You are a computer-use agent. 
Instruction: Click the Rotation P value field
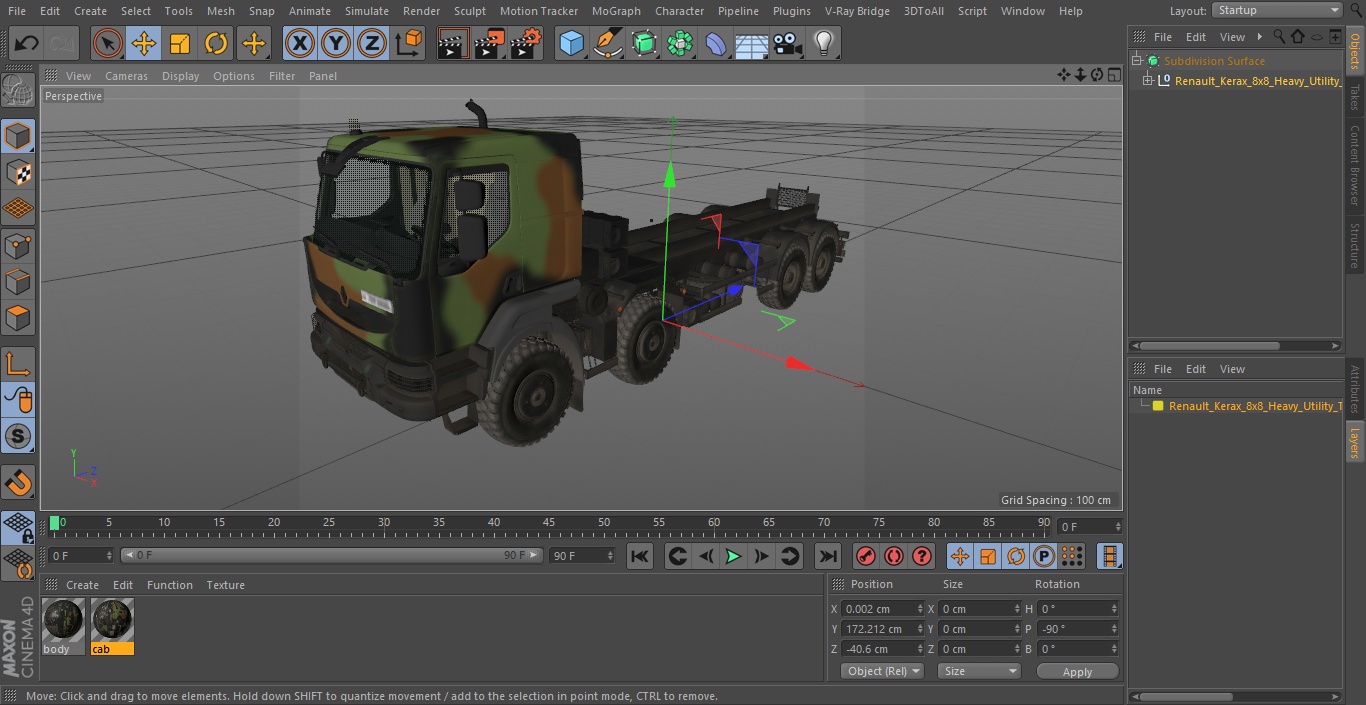[x=1073, y=629]
